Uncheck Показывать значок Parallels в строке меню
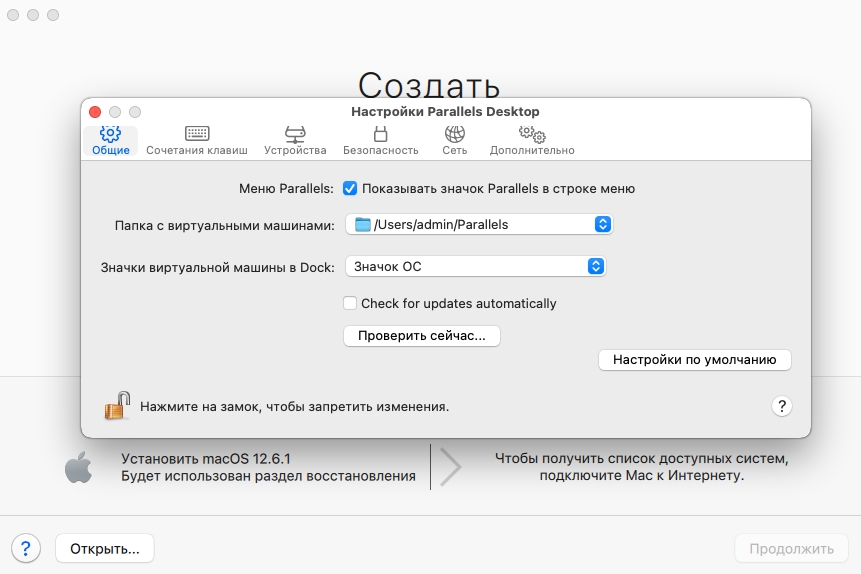The width and height of the screenshot is (861, 574). pos(350,188)
